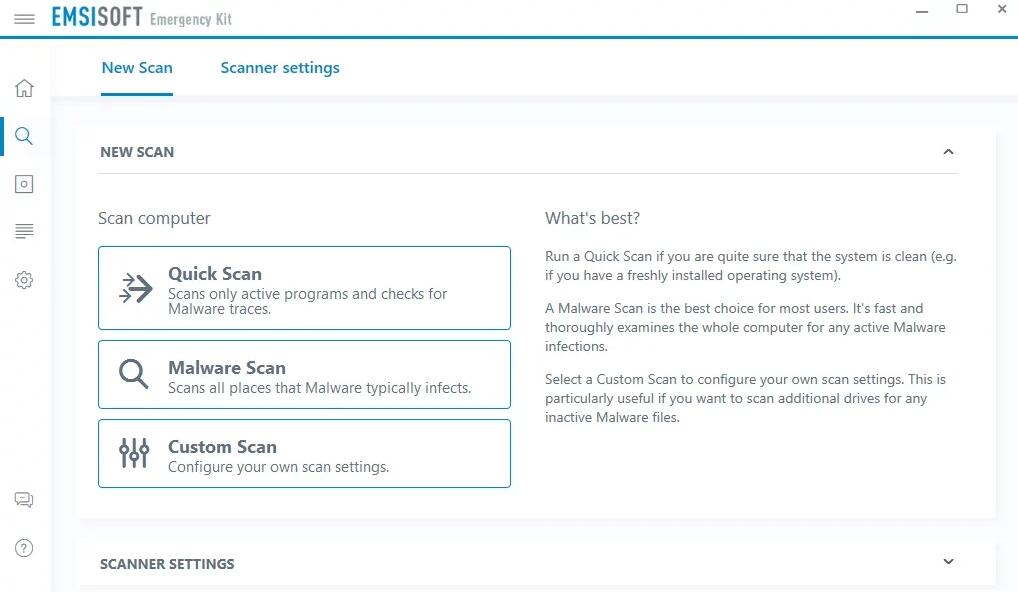Click the Custom Scan sliders icon

(x=133, y=453)
